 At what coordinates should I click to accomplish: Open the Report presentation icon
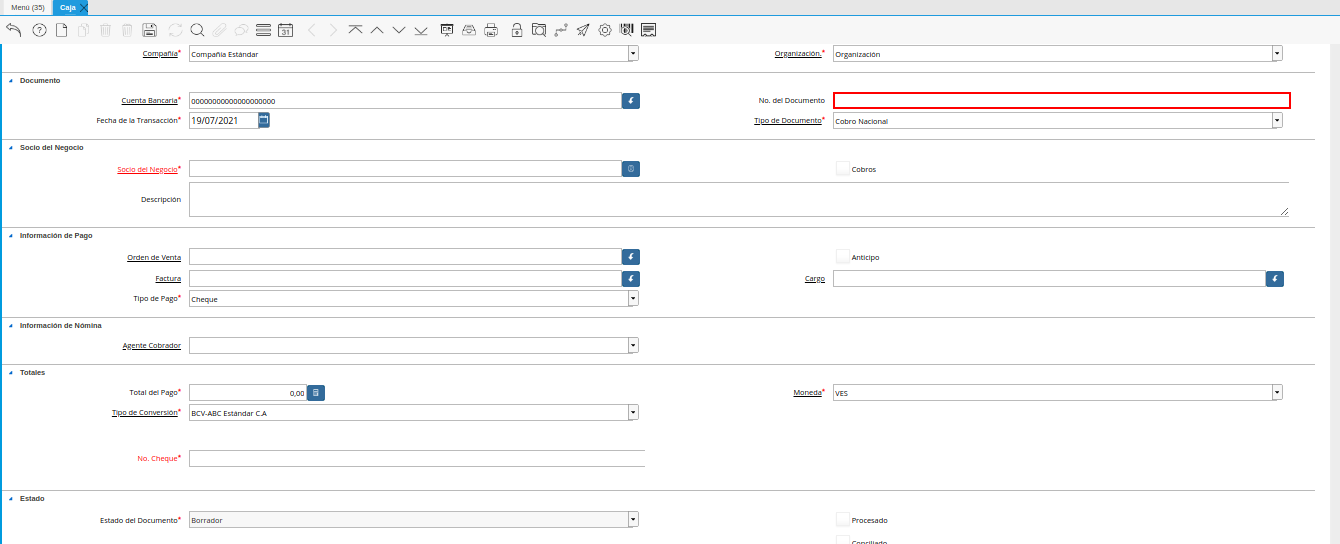(x=447, y=30)
